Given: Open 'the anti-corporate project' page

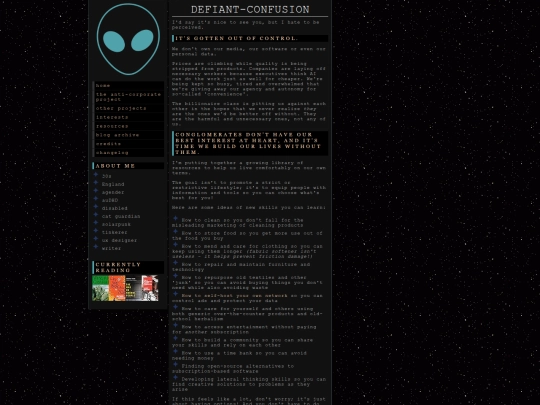Looking at the screenshot, I should point(128,97).
